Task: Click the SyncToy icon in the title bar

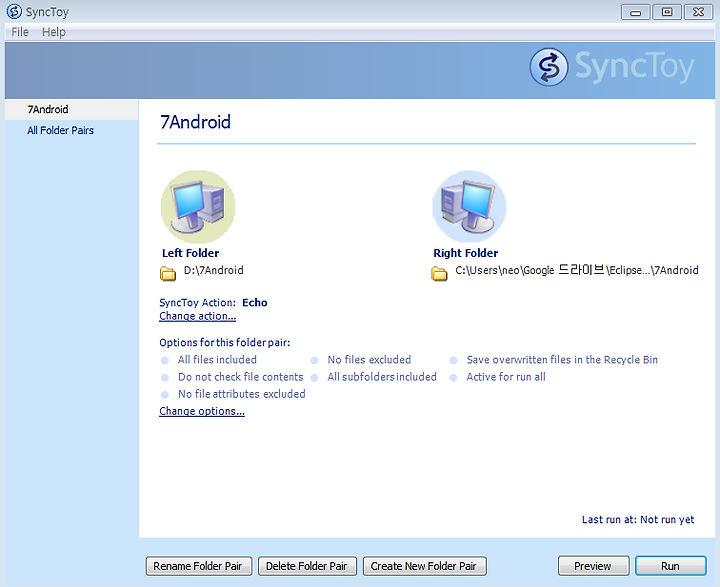Action: point(14,11)
